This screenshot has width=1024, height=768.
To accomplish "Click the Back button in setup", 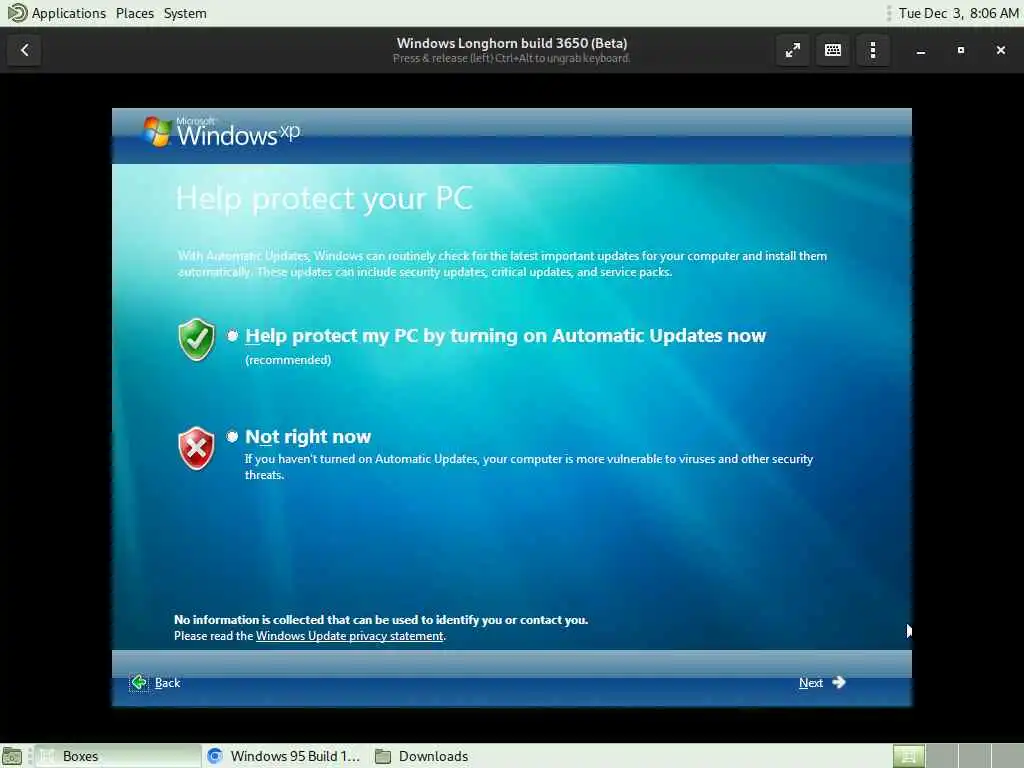I will pos(155,683).
